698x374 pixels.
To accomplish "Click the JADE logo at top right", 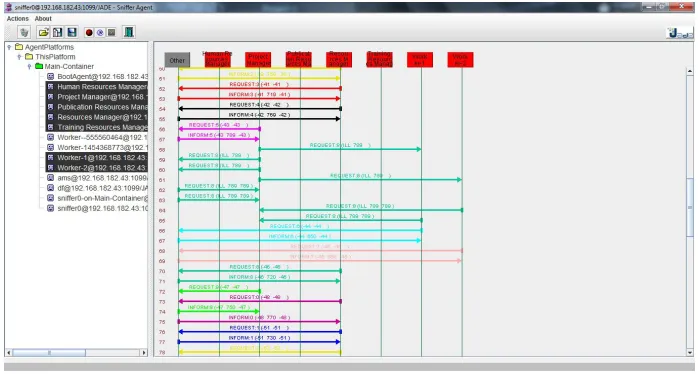I will [x=679, y=33].
